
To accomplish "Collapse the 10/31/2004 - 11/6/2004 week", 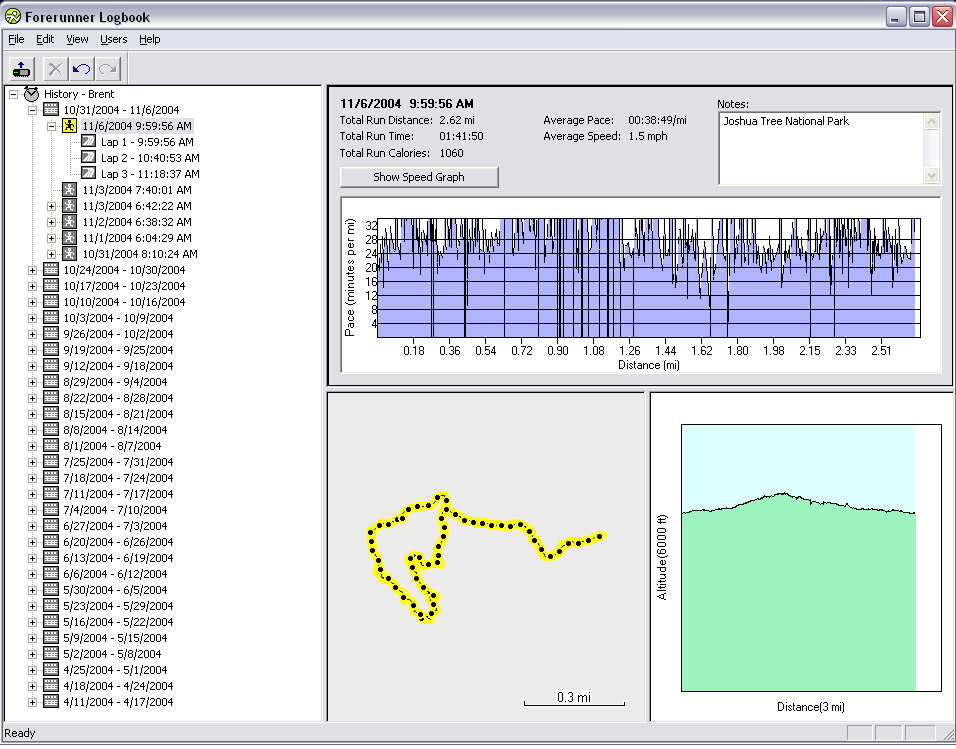I will pos(32,110).
